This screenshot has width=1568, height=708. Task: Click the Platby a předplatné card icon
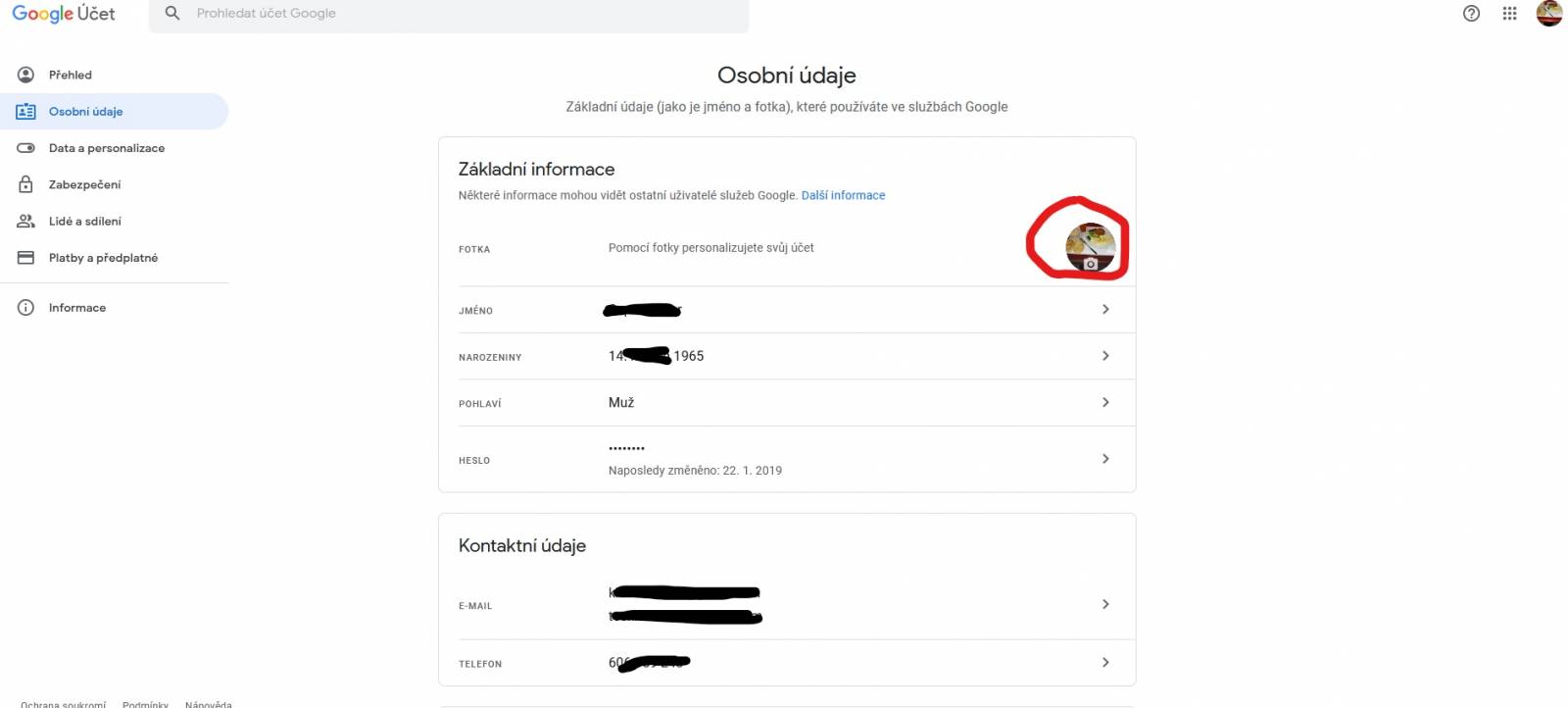click(26, 258)
